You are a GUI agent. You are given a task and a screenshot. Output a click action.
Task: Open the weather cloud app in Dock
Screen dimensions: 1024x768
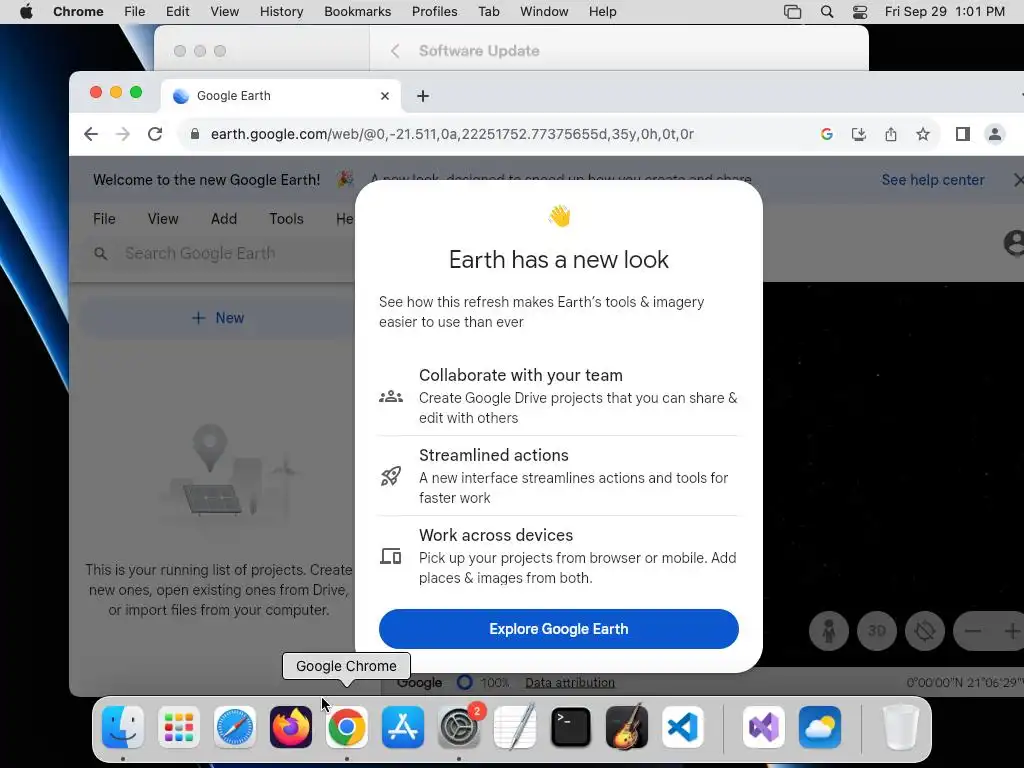pos(820,727)
